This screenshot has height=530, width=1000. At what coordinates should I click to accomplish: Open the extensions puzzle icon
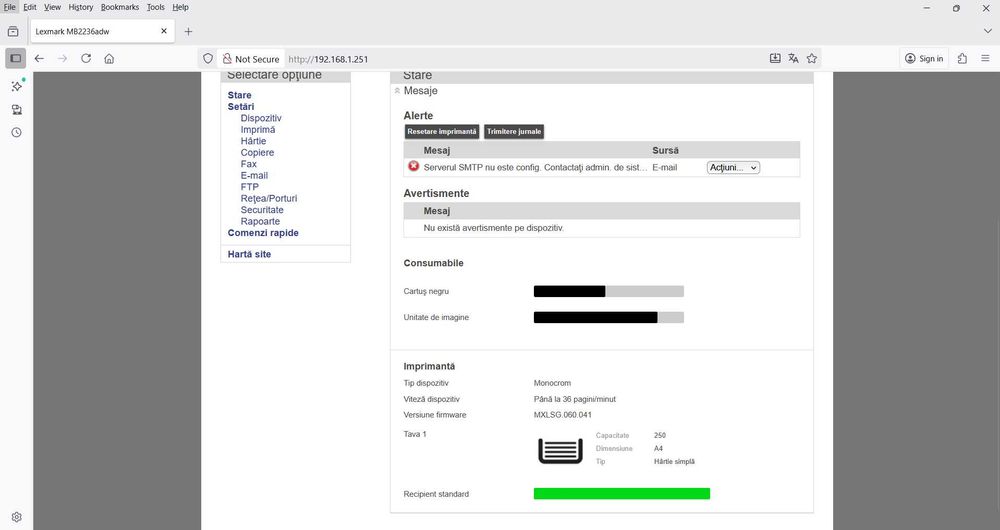point(962,59)
